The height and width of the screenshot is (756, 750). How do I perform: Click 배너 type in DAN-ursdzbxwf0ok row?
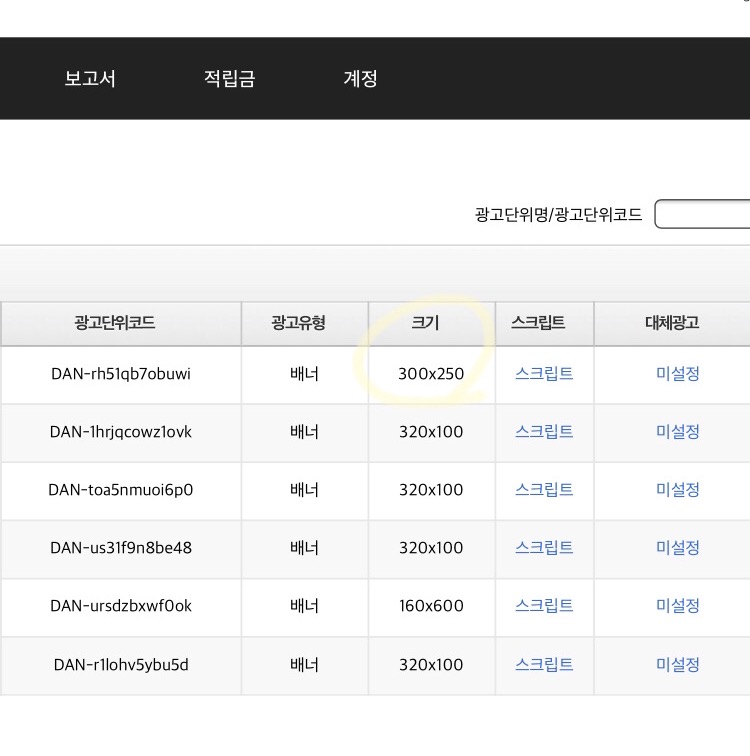click(305, 606)
